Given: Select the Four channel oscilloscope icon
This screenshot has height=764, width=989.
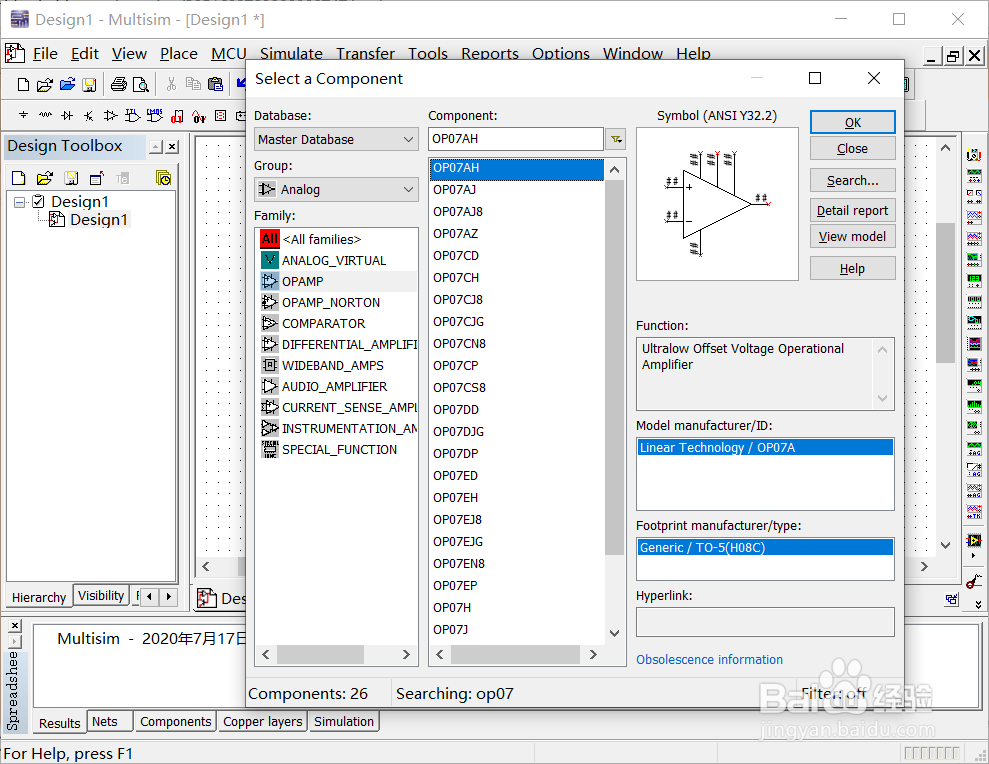Looking at the screenshot, I should point(974,238).
